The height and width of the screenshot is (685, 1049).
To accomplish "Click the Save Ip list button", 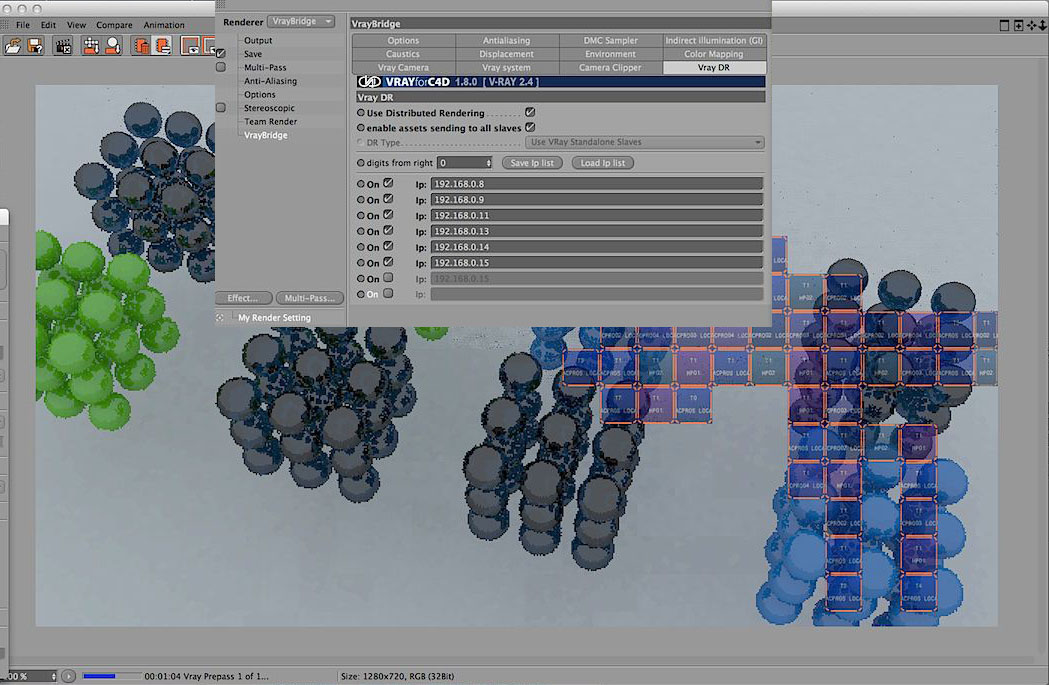I will [533, 163].
